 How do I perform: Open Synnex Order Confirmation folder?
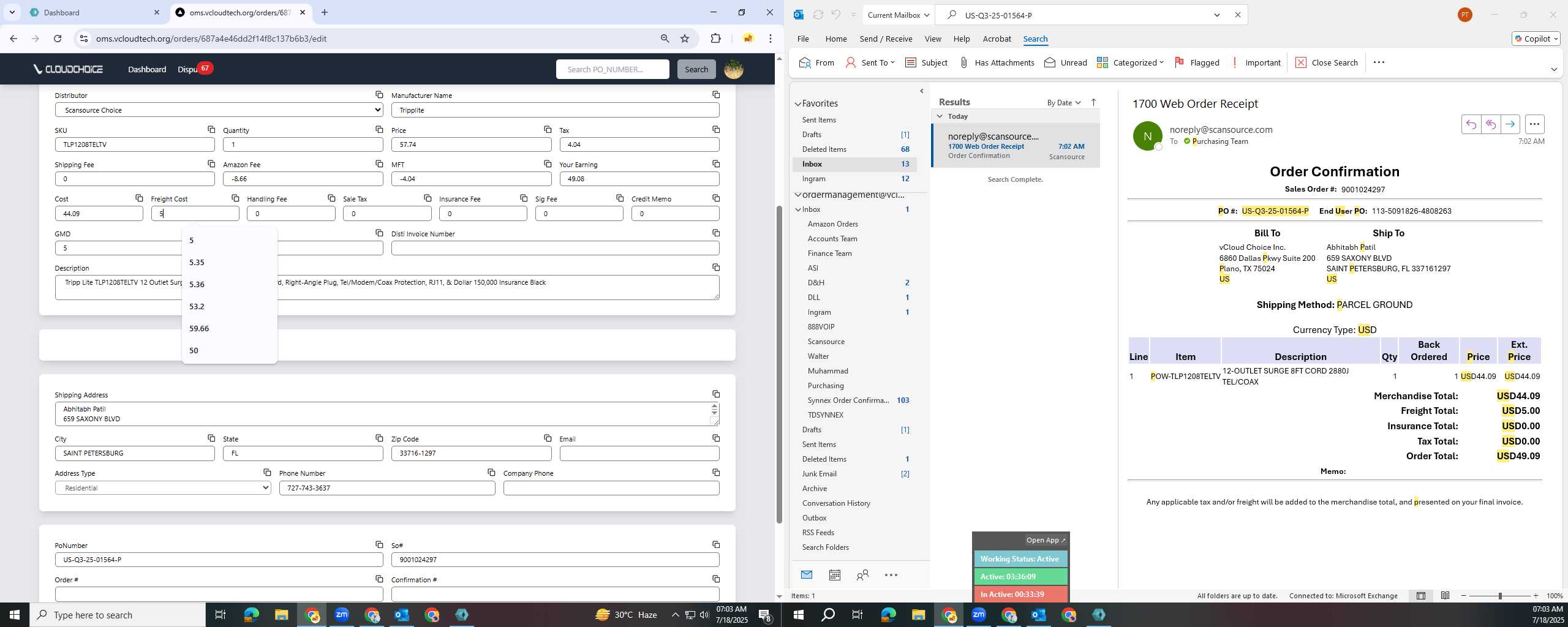point(848,400)
